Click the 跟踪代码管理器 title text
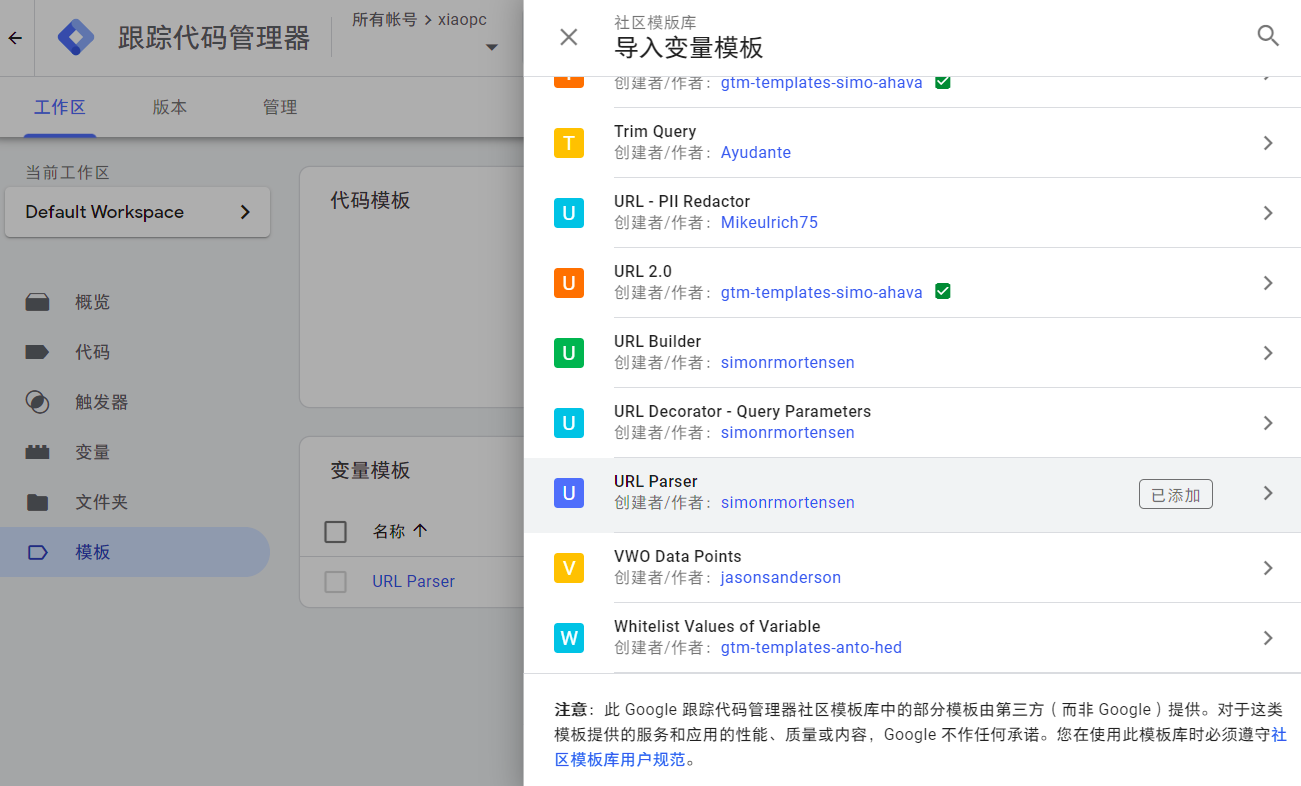This screenshot has height=786, width=1301. pos(214,38)
